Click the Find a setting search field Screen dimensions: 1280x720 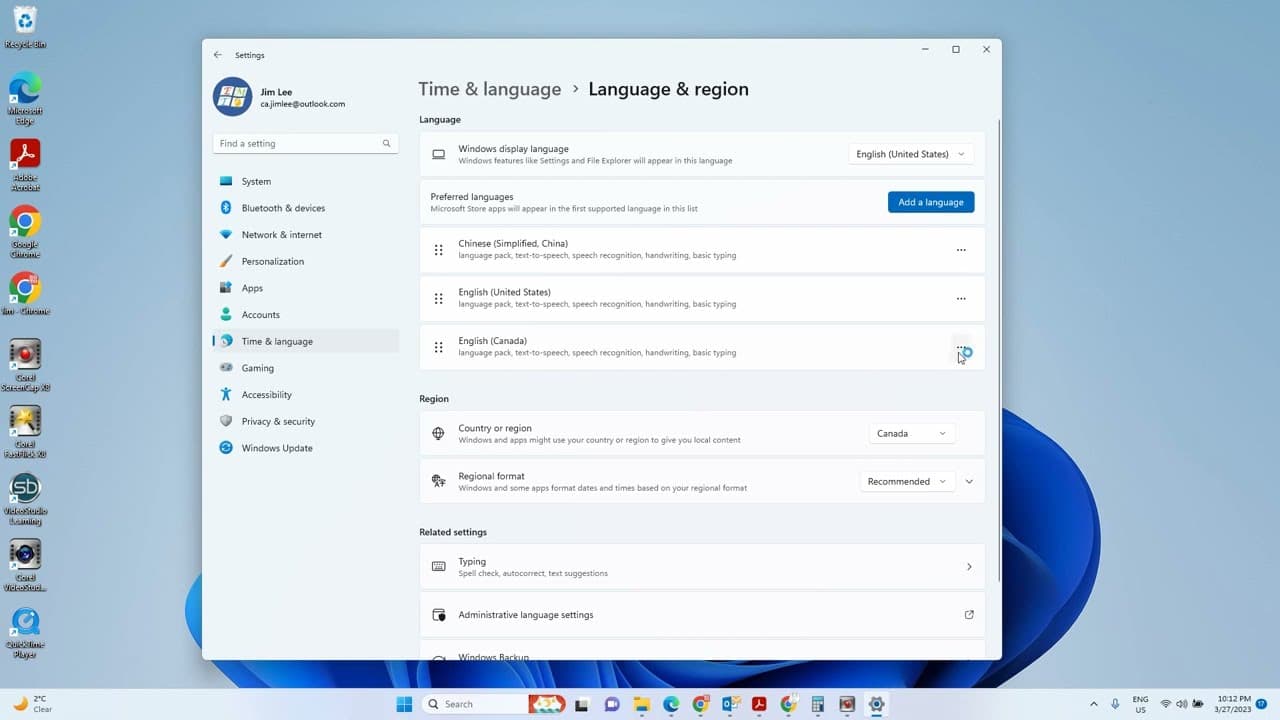[x=305, y=143]
